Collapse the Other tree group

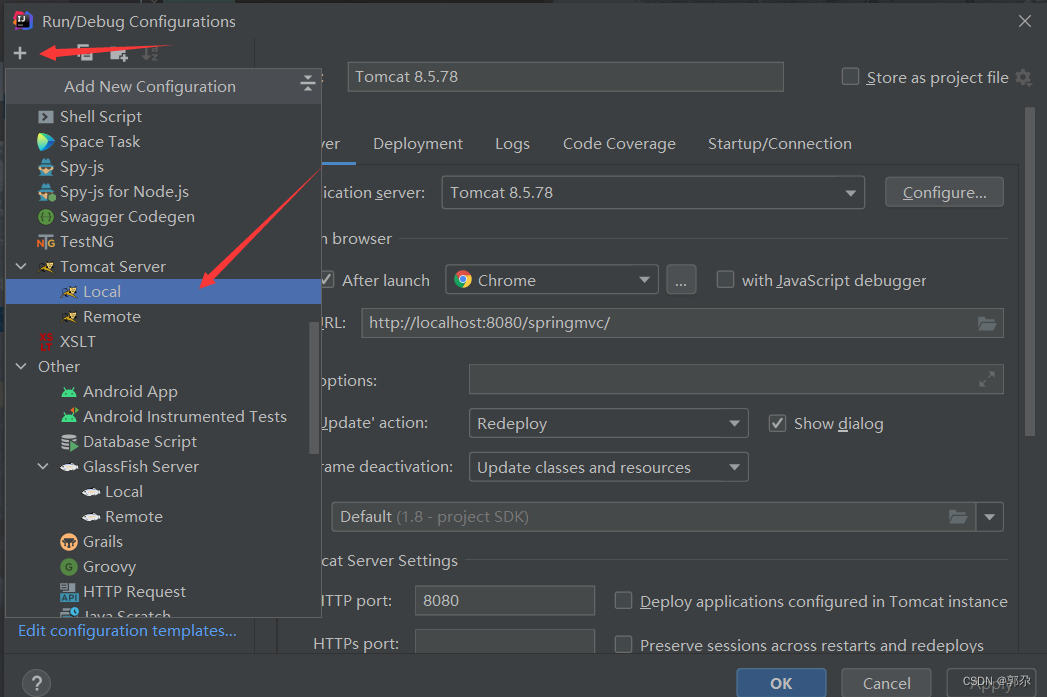tap(21, 367)
